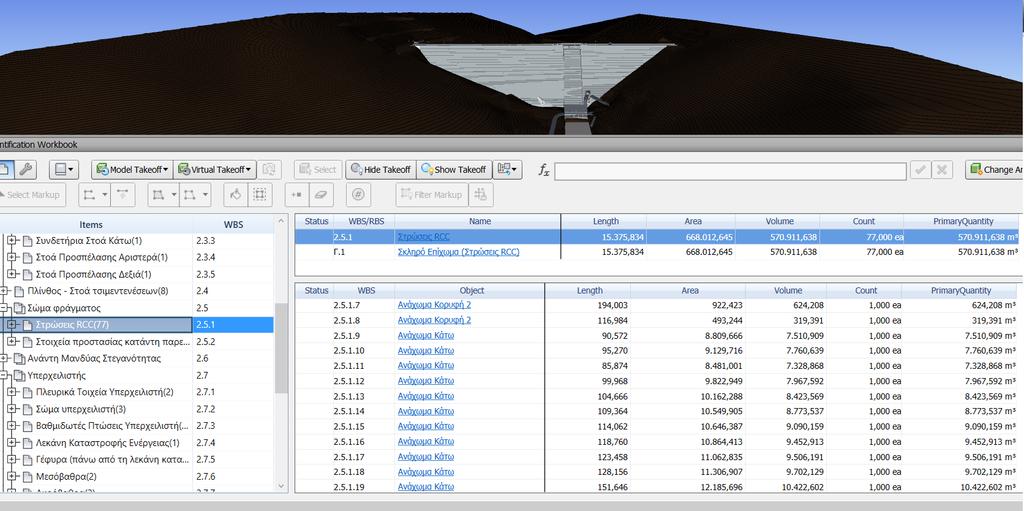Click the Change Analysis button
This screenshot has width=1024, height=511.
coord(994,170)
